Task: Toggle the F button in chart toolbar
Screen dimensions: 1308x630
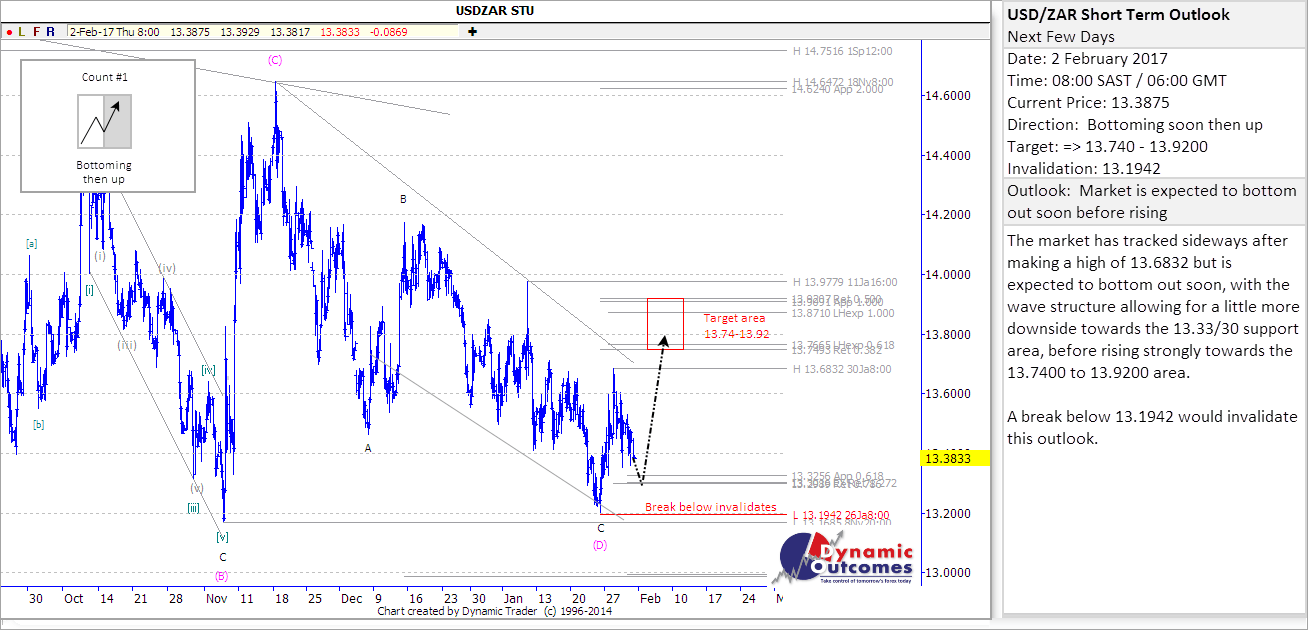Action: point(37,32)
